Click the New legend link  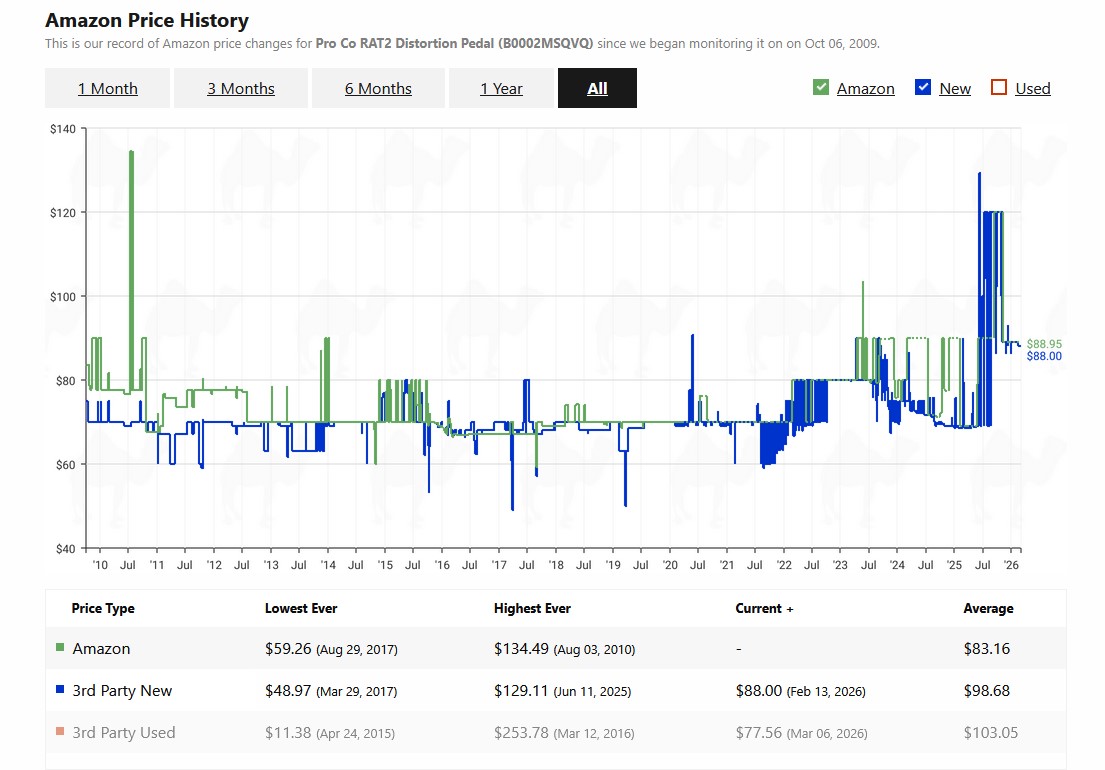pyautogui.click(x=955, y=89)
